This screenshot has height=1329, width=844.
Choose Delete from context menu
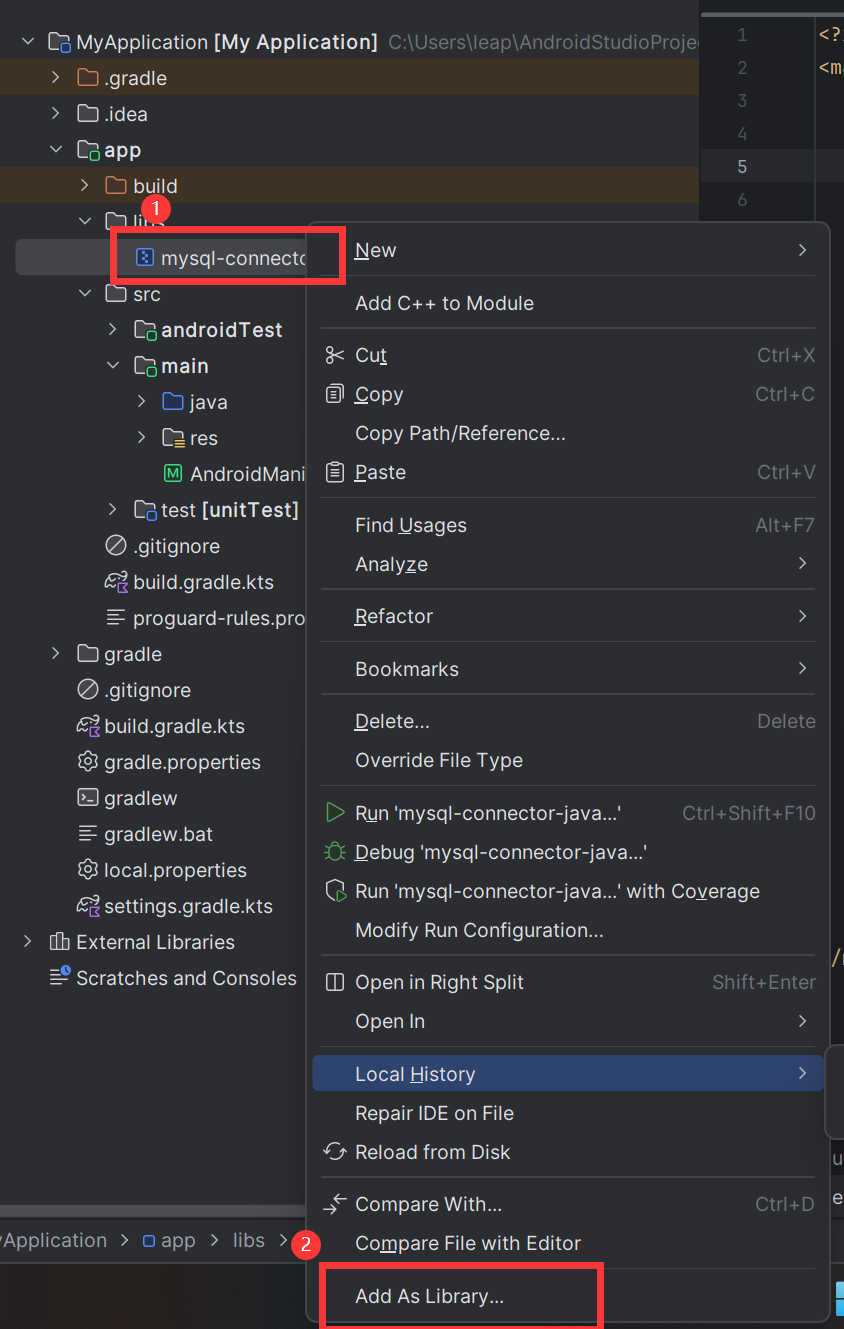(x=392, y=721)
